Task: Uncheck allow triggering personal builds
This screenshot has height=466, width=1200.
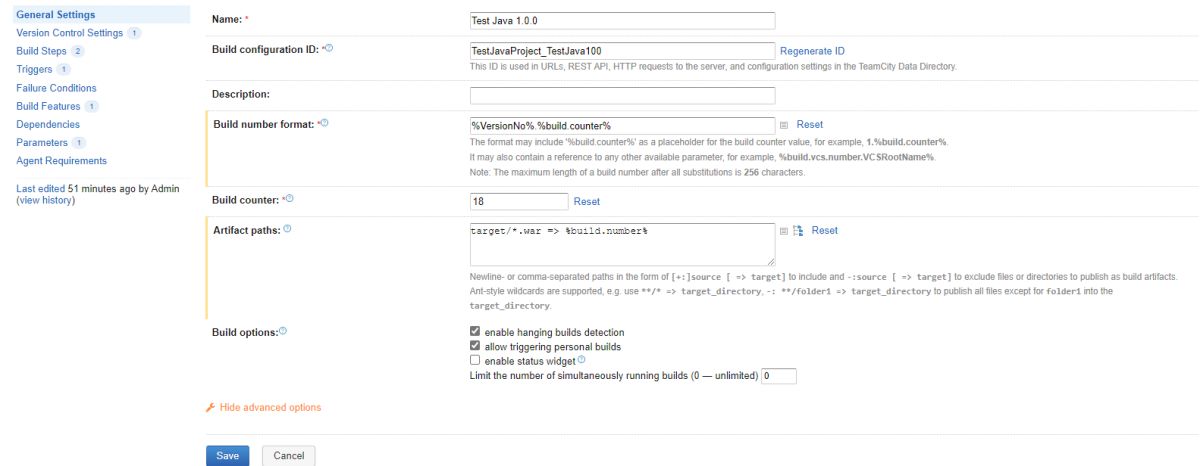Action: pyautogui.click(x=475, y=347)
